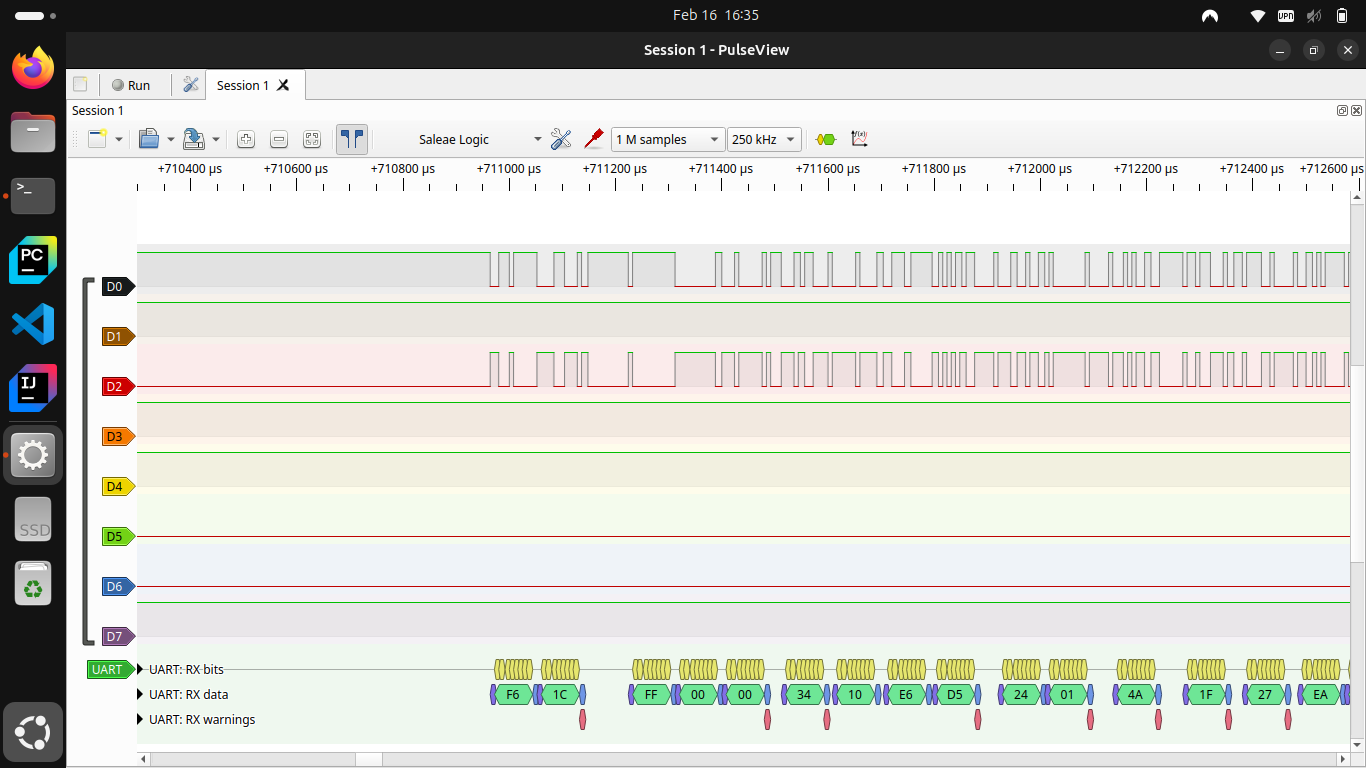The height and width of the screenshot is (768, 1366).
Task: Click the 24 decoded byte
Action: [1021, 694]
